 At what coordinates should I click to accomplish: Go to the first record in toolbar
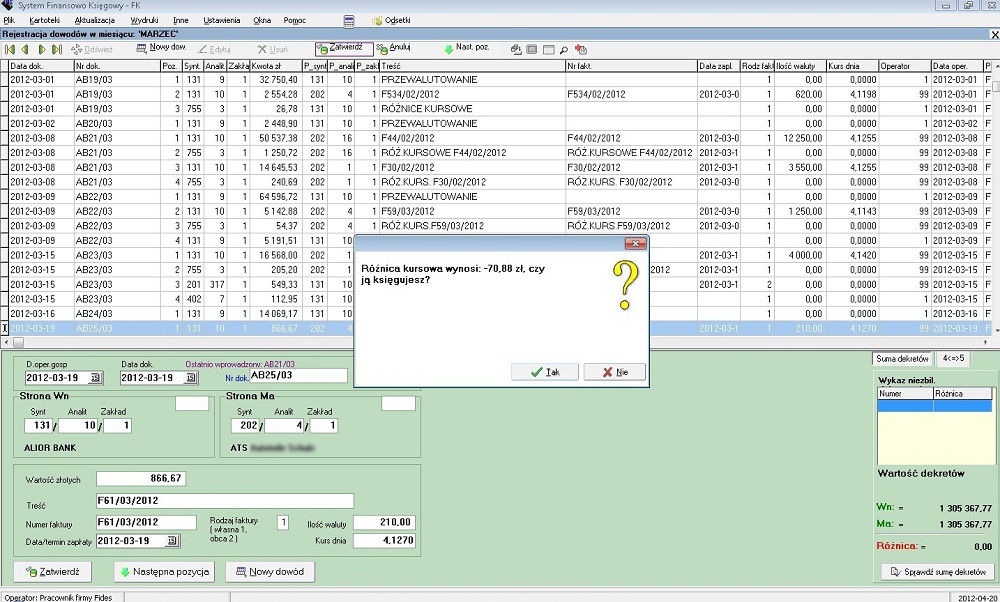point(10,49)
